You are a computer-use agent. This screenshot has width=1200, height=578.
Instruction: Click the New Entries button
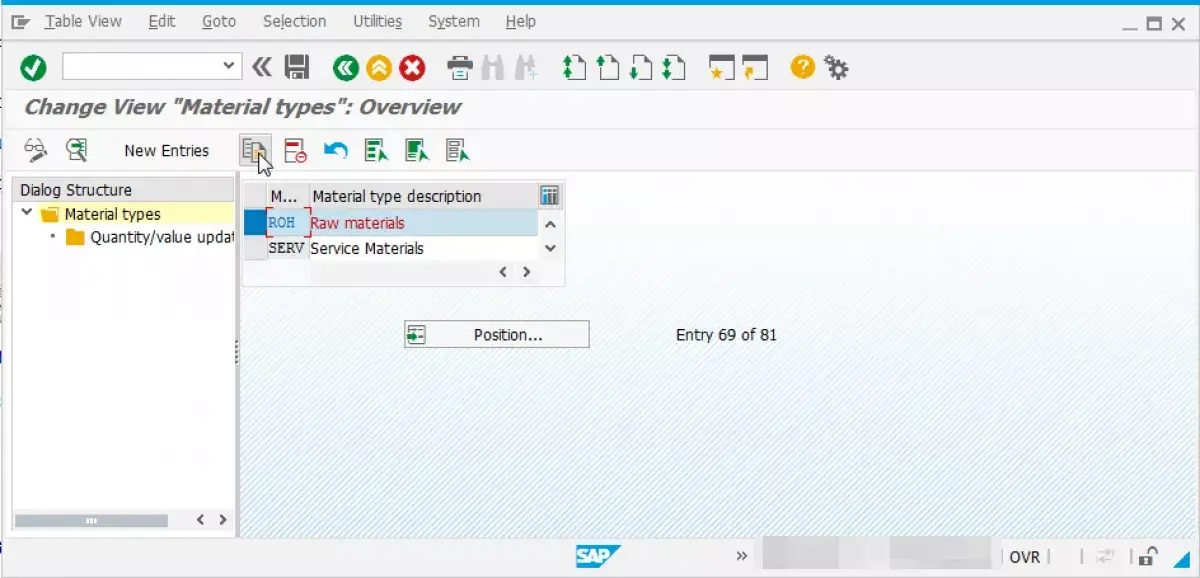pyautogui.click(x=167, y=151)
